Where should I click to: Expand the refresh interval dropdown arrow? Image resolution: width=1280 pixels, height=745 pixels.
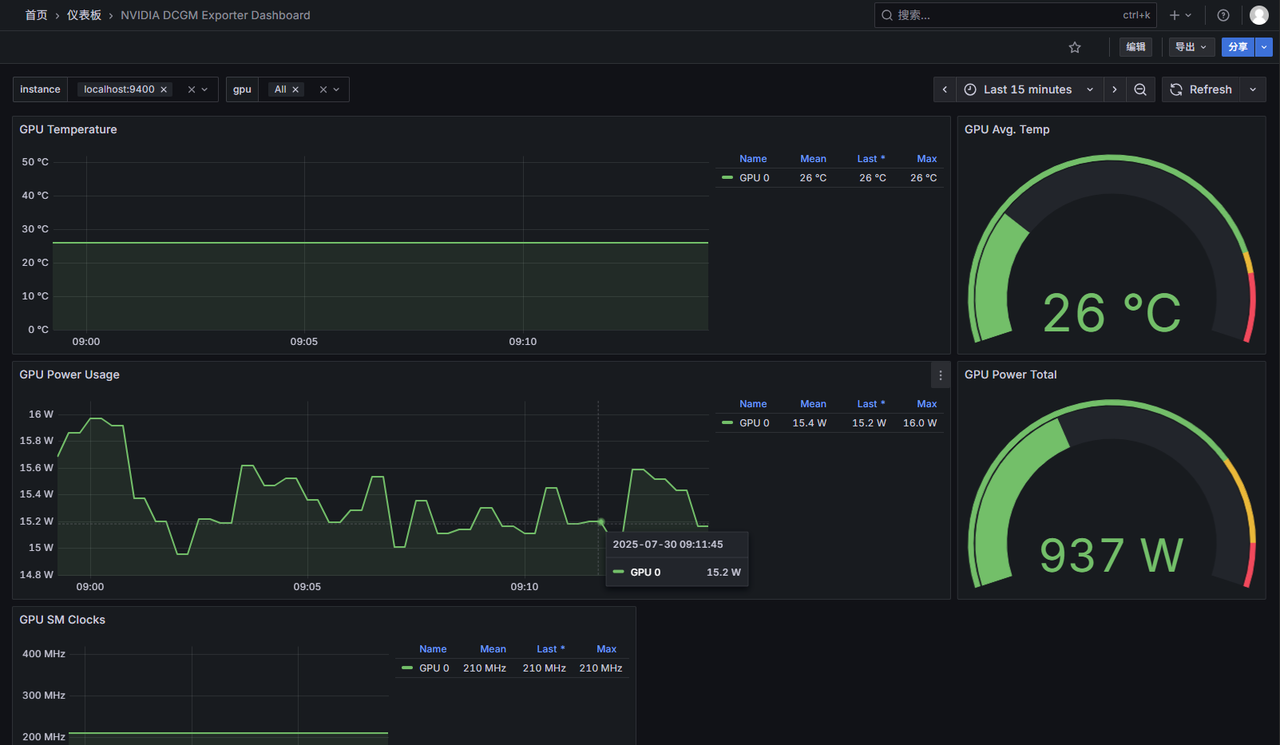(x=1253, y=90)
